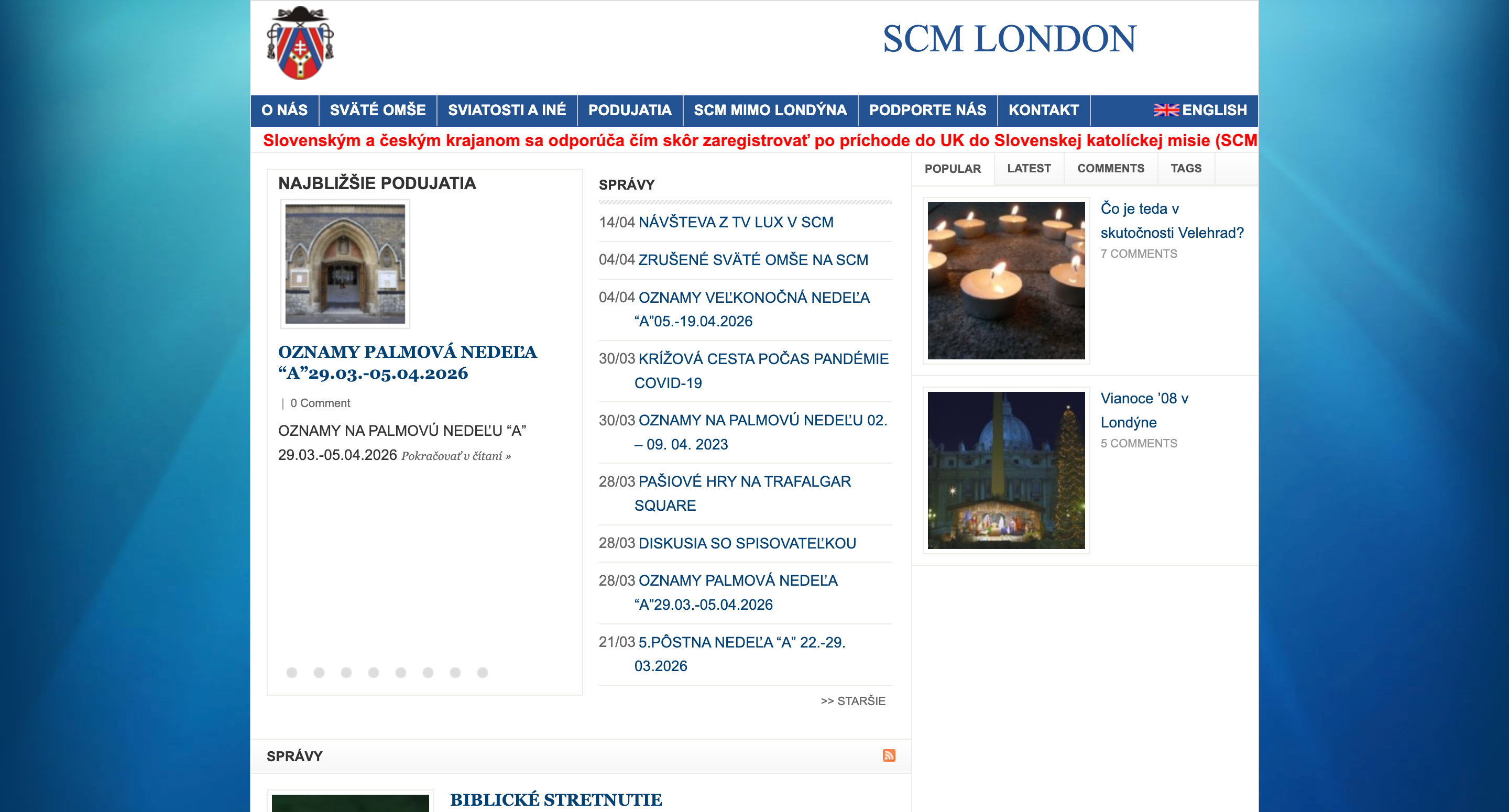
Task: Select the first carousel dot
Action: point(292,672)
